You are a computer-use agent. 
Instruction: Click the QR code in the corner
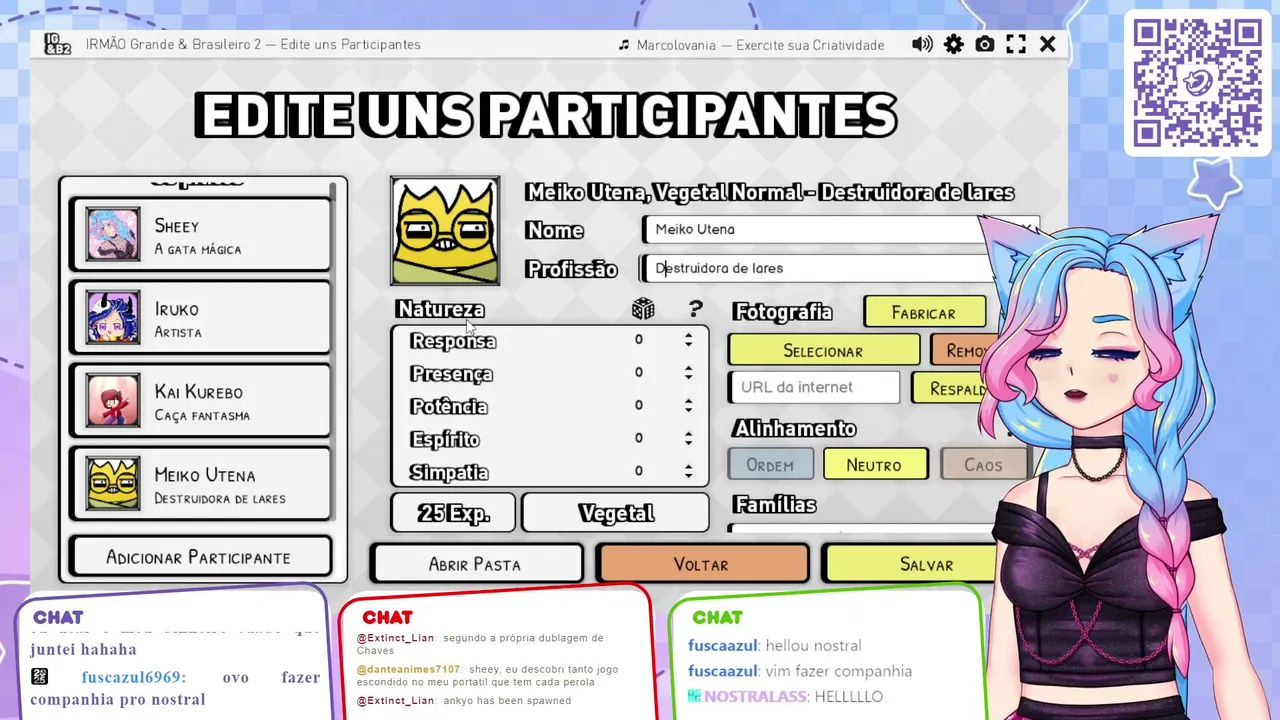pyautogui.click(x=1197, y=83)
